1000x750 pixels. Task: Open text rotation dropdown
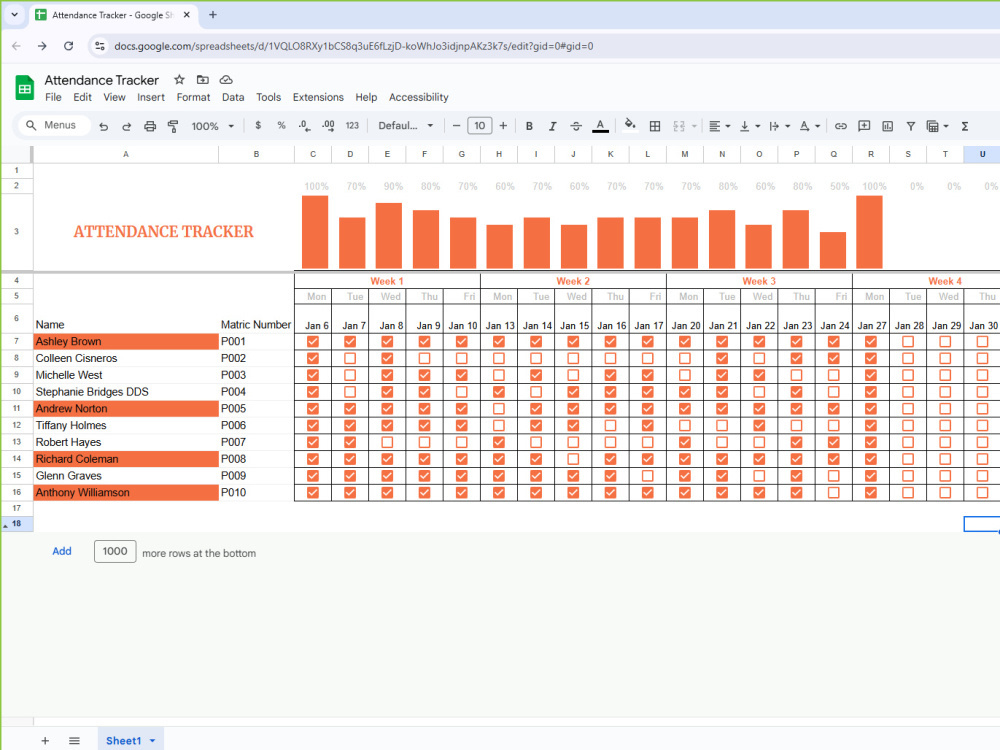pos(809,126)
